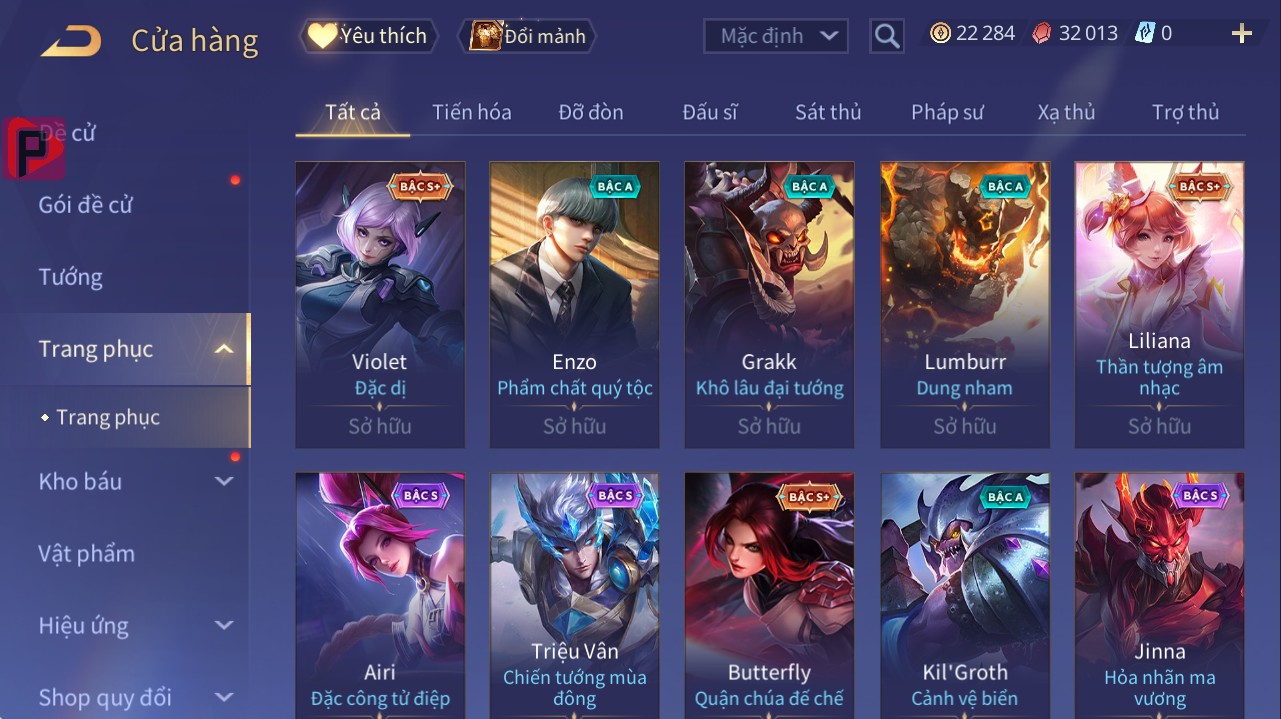
Task: Open the Mặc định sort dropdown
Action: pos(776,36)
